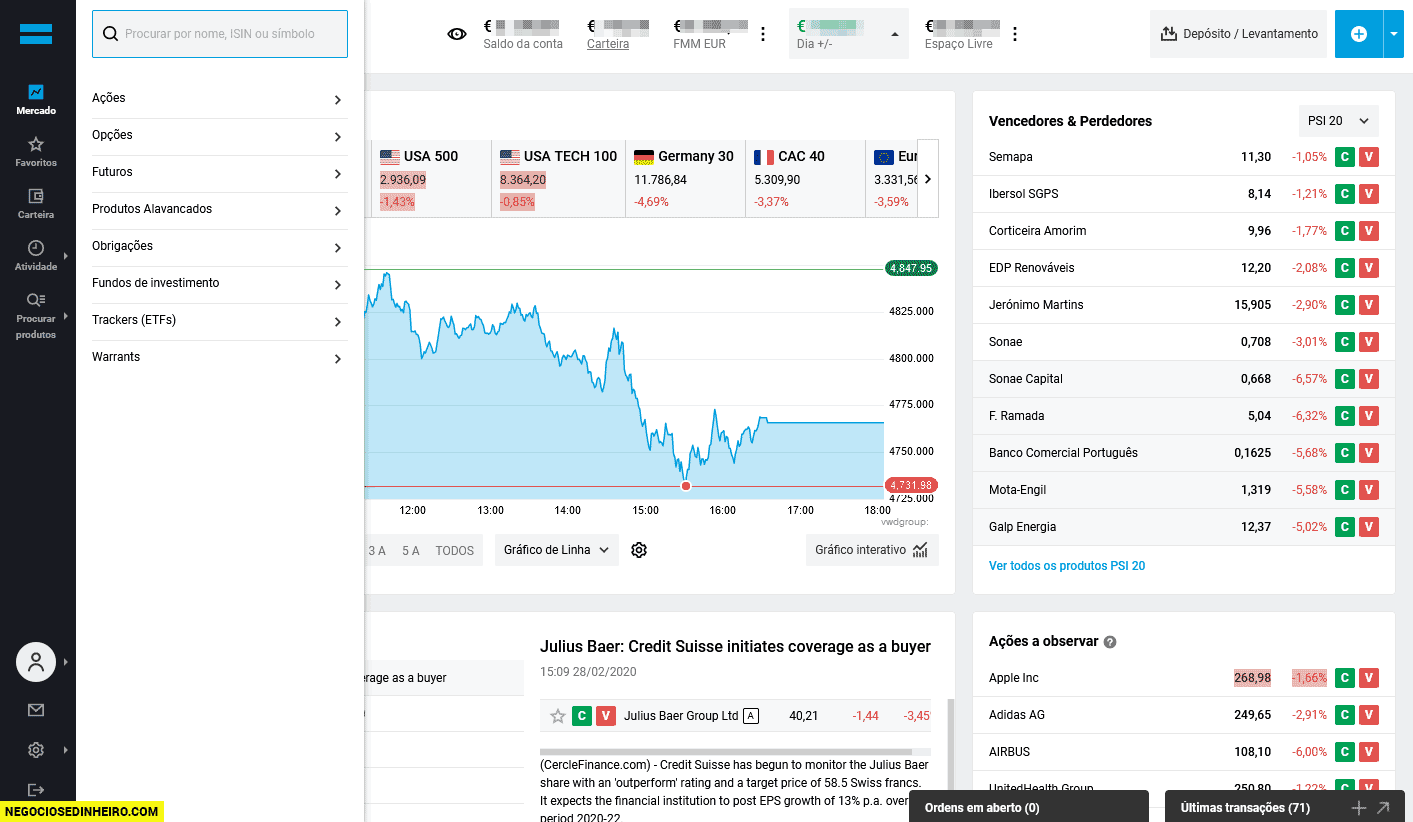Image resolution: width=1413 pixels, height=822 pixels.
Task: Click the blue plus new order button
Action: [x=1359, y=34]
